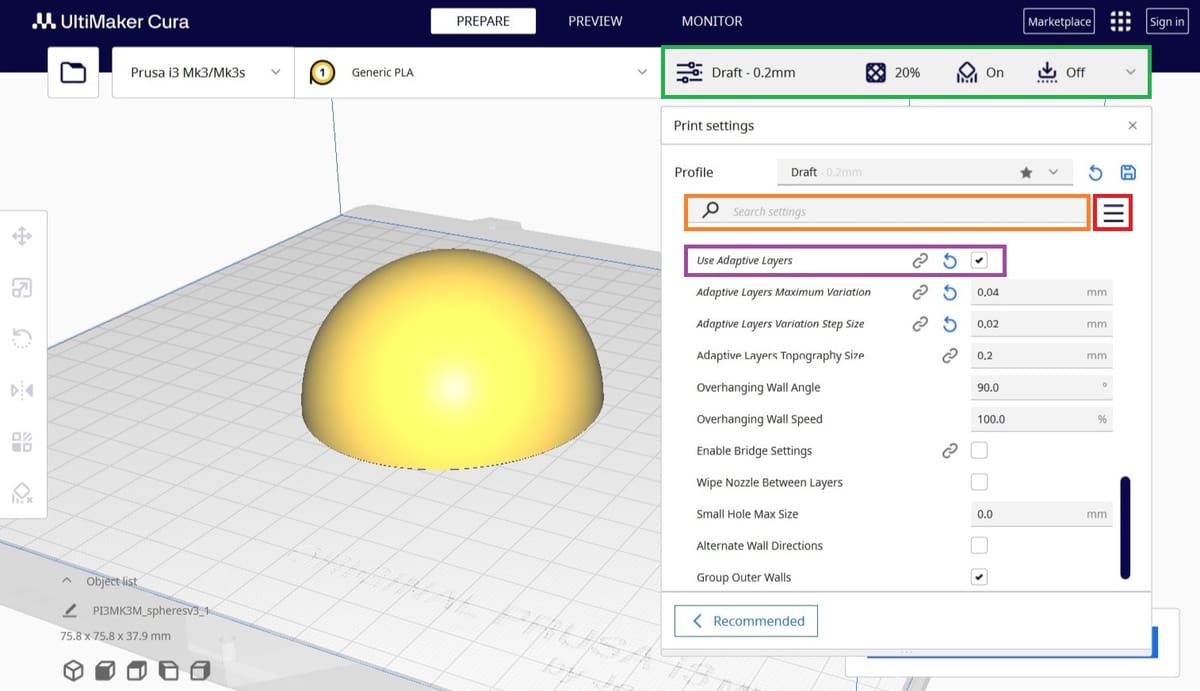Image resolution: width=1200 pixels, height=691 pixels.
Task: Click the support On indicator
Action: click(x=980, y=72)
